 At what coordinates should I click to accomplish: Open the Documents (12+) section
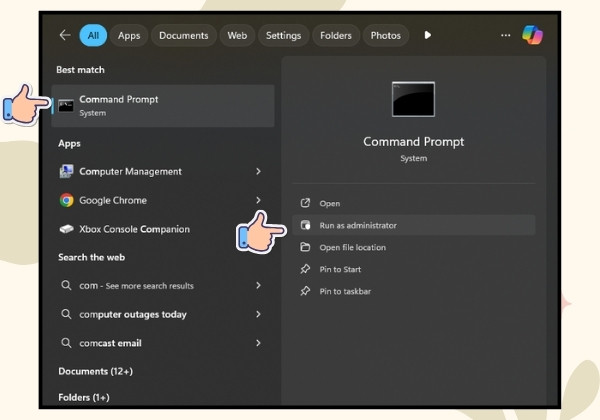tap(96, 371)
